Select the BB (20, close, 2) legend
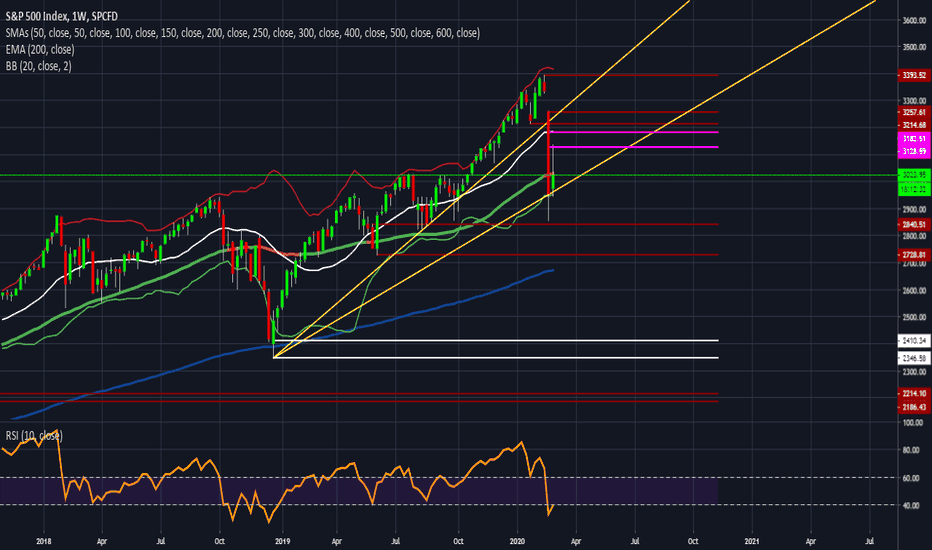Viewport: 932px width, 550px height. tap(39, 66)
